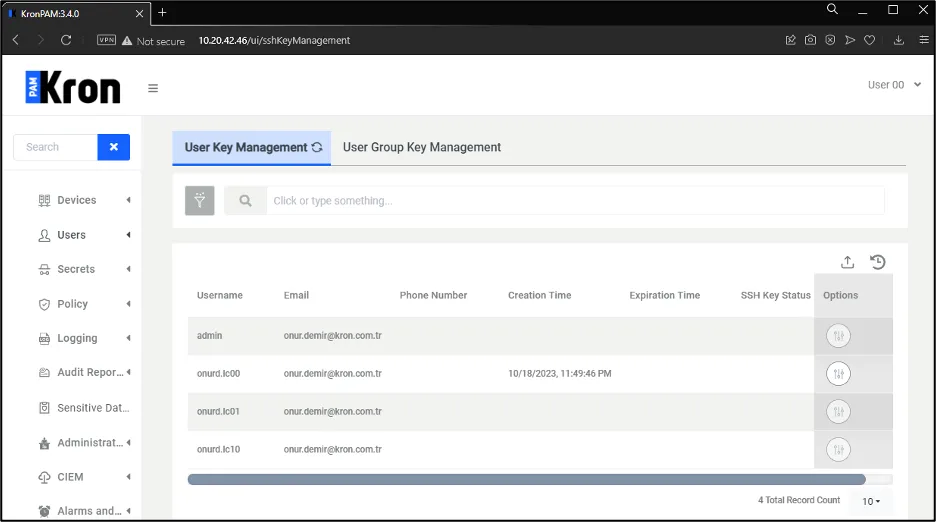The height and width of the screenshot is (522, 936).
Task: Expand Secrets menu arrow
Action: pyautogui.click(x=128, y=269)
